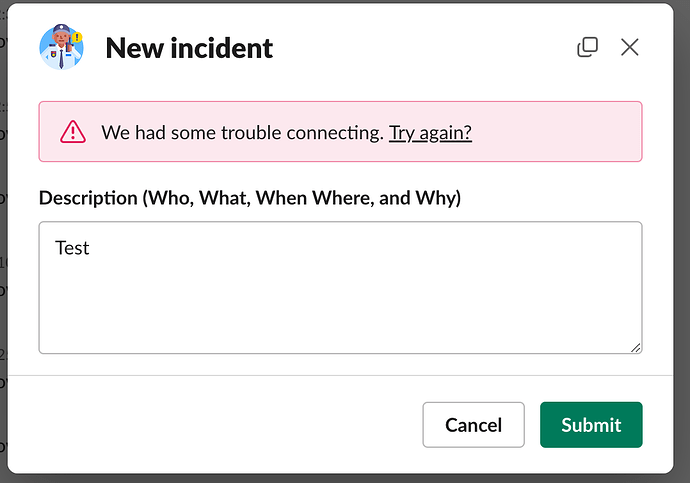This screenshot has width=690, height=483.
Task: Click the red warning triangle icon
Action: [73, 132]
